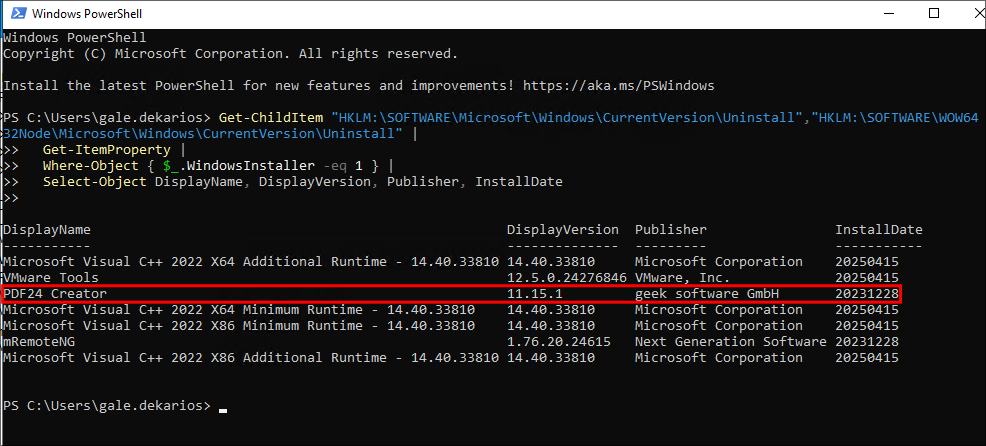986x446 pixels.
Task: Click the Copyright Microsoft Corporation line
Action: point(230,53)
